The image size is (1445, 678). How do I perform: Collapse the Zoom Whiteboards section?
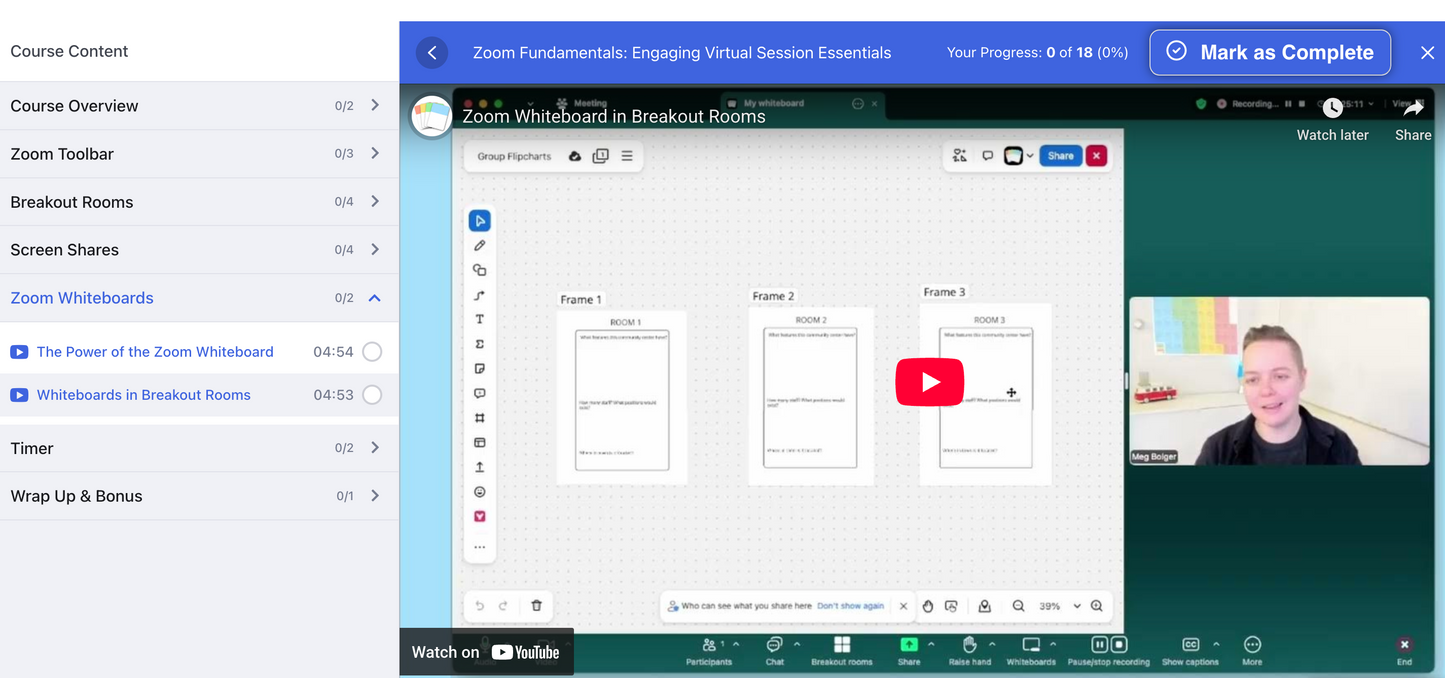point(374,297)
